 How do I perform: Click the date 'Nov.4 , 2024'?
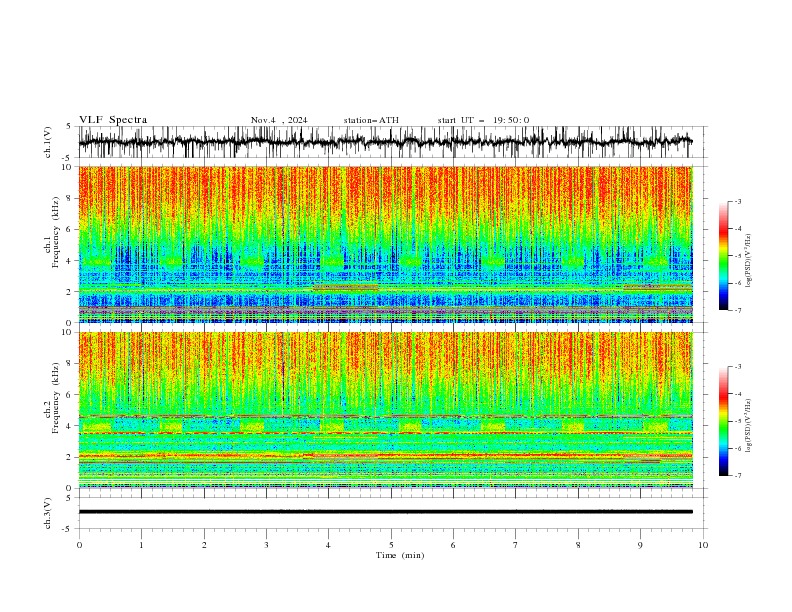point(279,120)
